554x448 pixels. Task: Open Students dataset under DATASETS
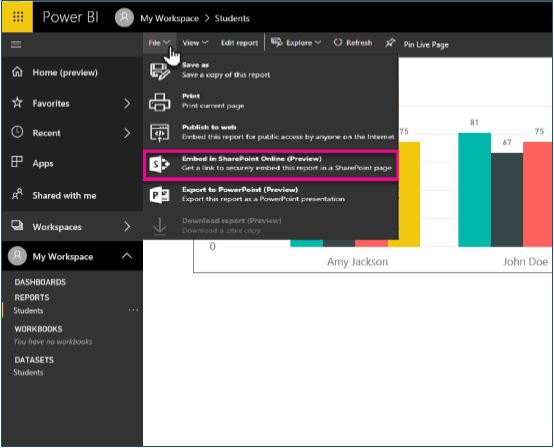28,372
